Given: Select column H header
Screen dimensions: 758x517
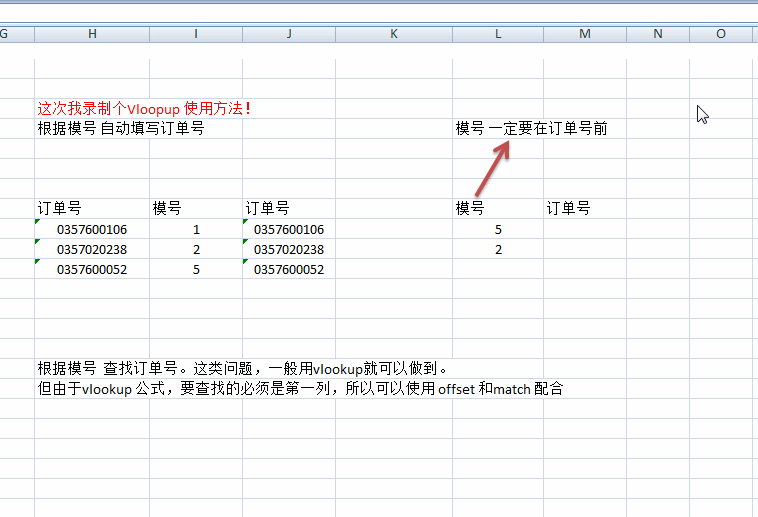Looking at the screenshot, I should pos(92,34).
